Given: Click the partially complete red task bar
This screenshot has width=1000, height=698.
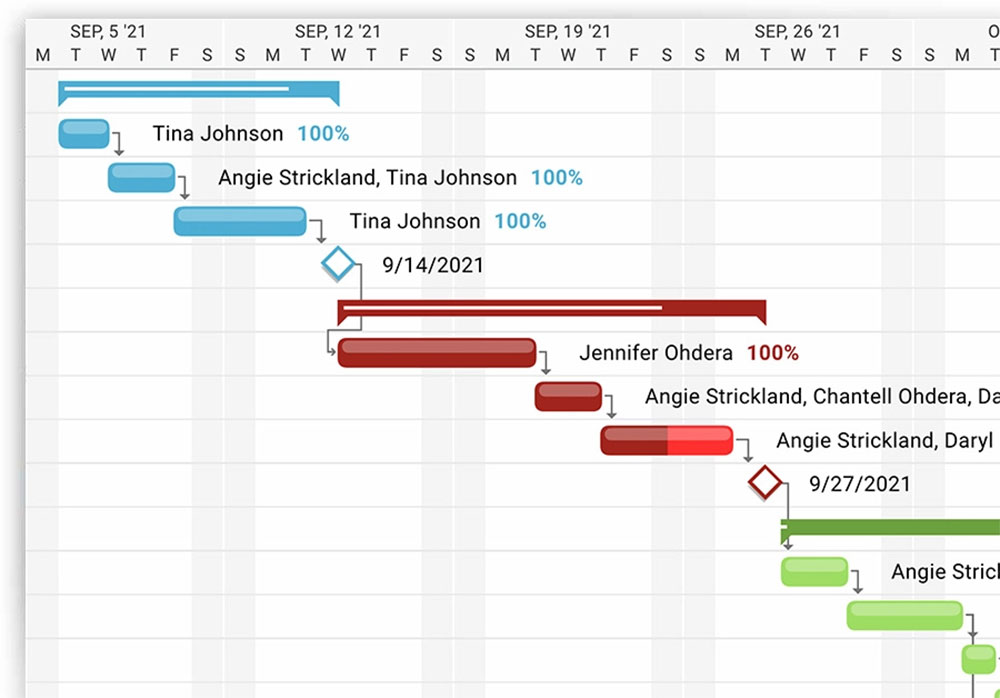Looking at the screenshot, I should tap(666, 440).
